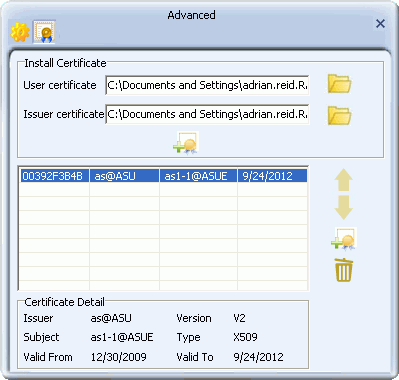Open the gear settings tab
Image resolution: width=399 pixels, height=380 pixels.
point(20,32)
